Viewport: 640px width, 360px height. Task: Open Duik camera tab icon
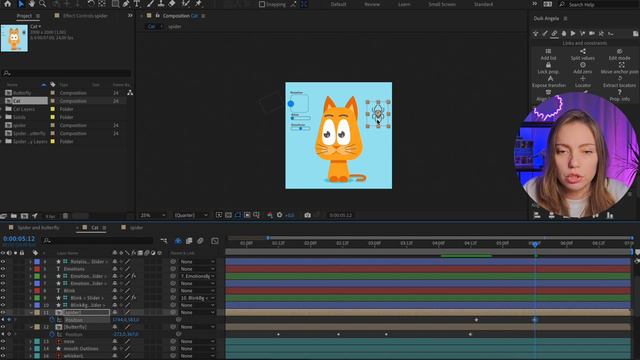pos(592,33)
